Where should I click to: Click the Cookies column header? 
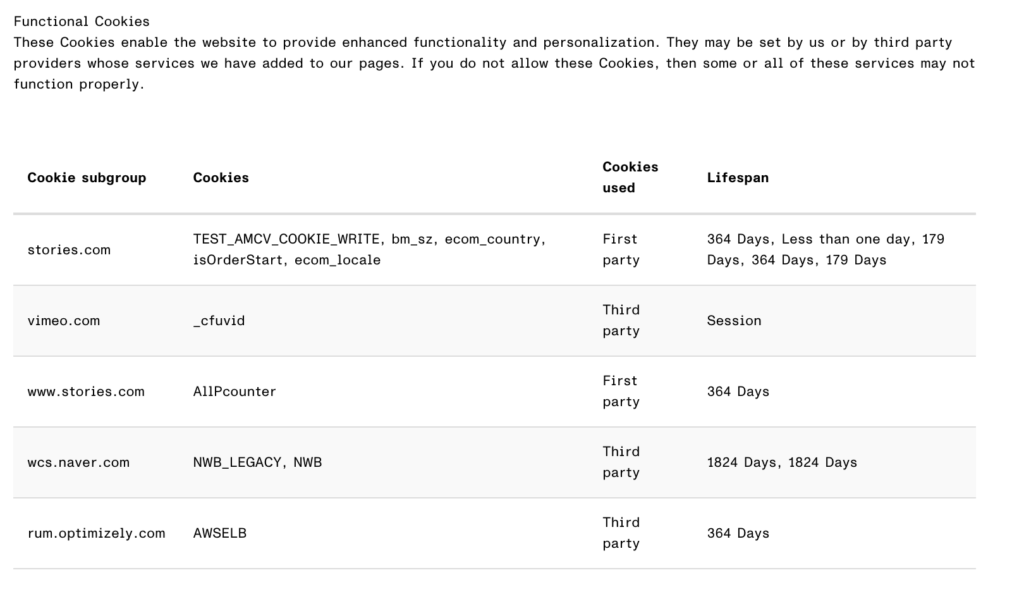pos(221,178)
